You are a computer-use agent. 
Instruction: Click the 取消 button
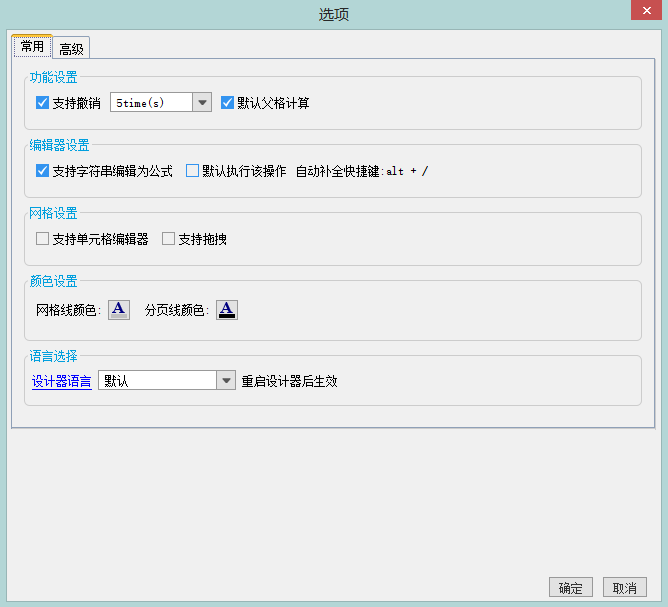(625, 587)
